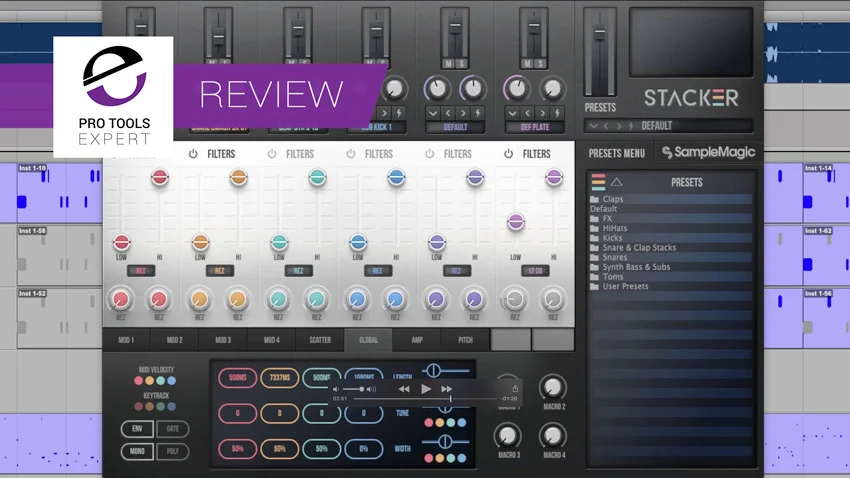Select ENV envelope mode button
This screenshot has height=478, width=850.
click(x=137, y=429)
